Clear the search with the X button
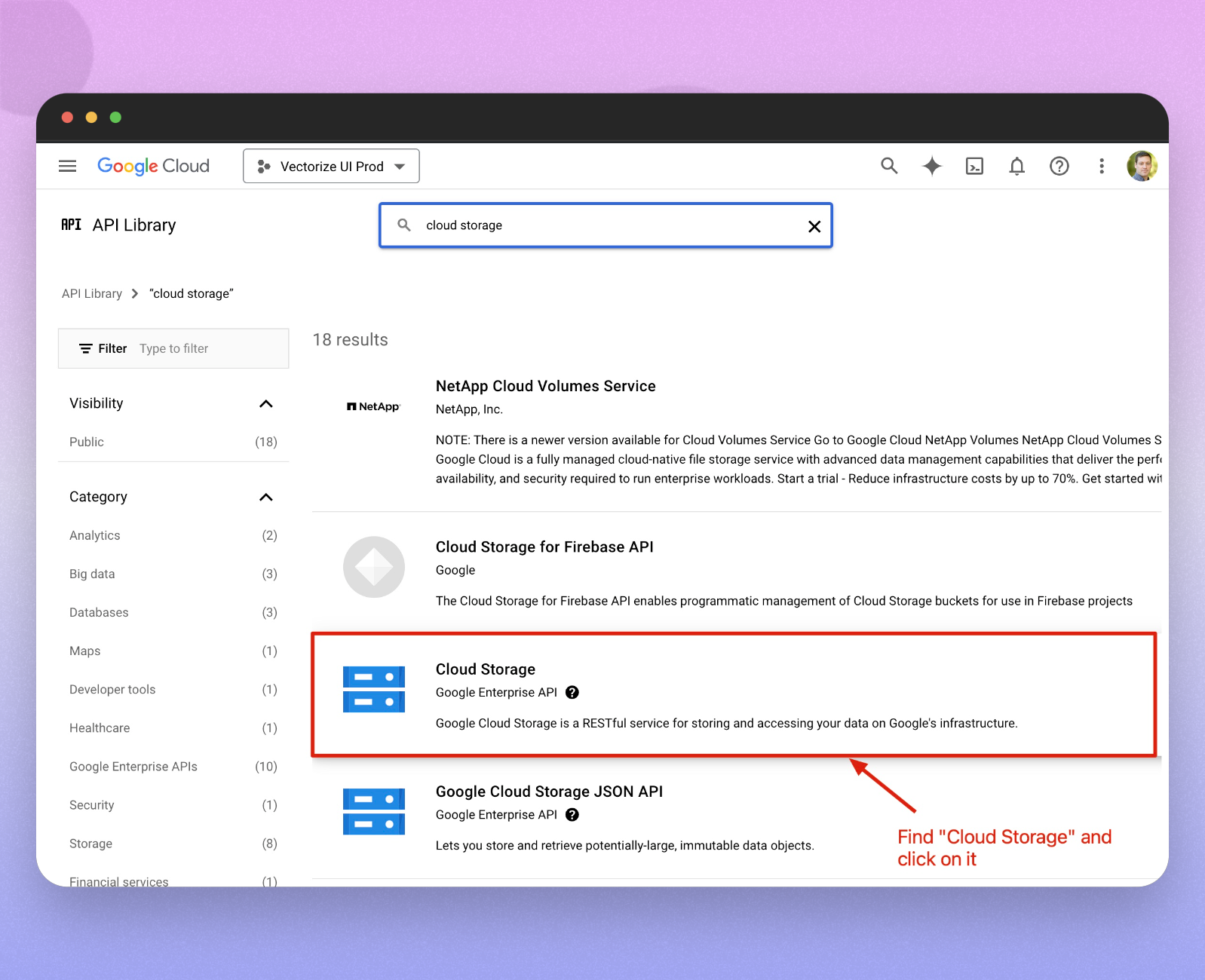 814,226
